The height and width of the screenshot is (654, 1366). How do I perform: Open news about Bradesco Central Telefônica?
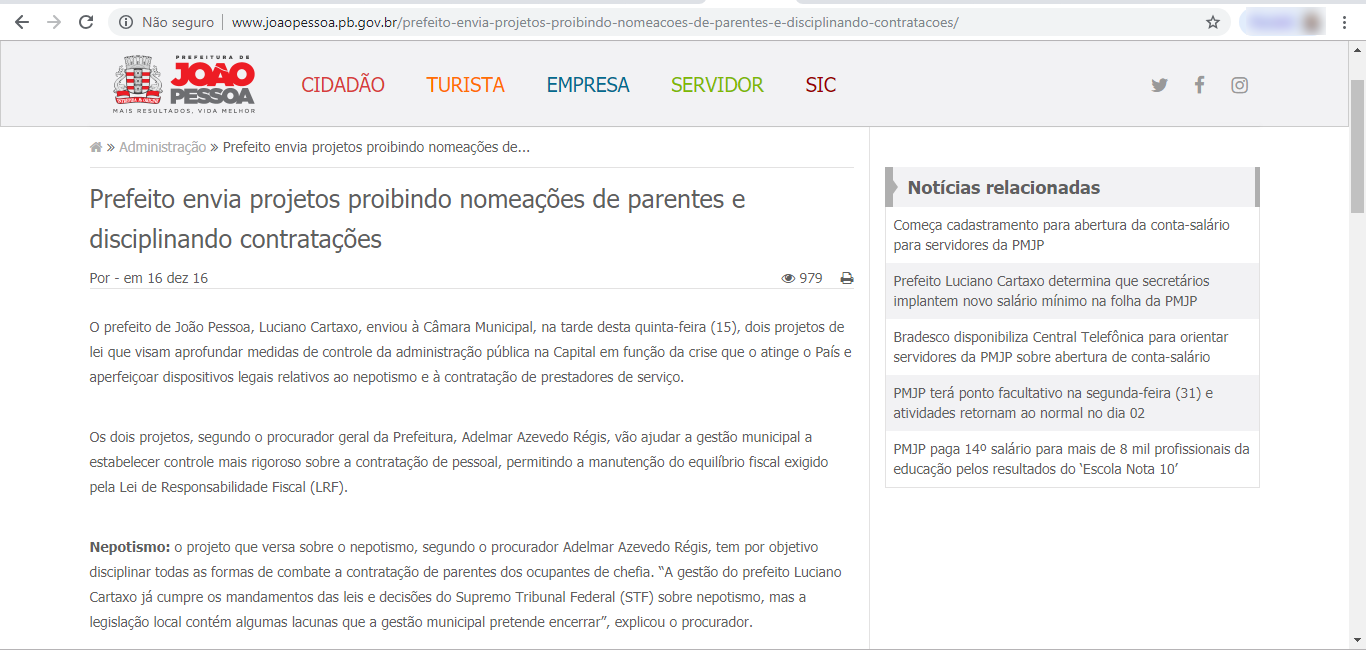coord(1061,347)
